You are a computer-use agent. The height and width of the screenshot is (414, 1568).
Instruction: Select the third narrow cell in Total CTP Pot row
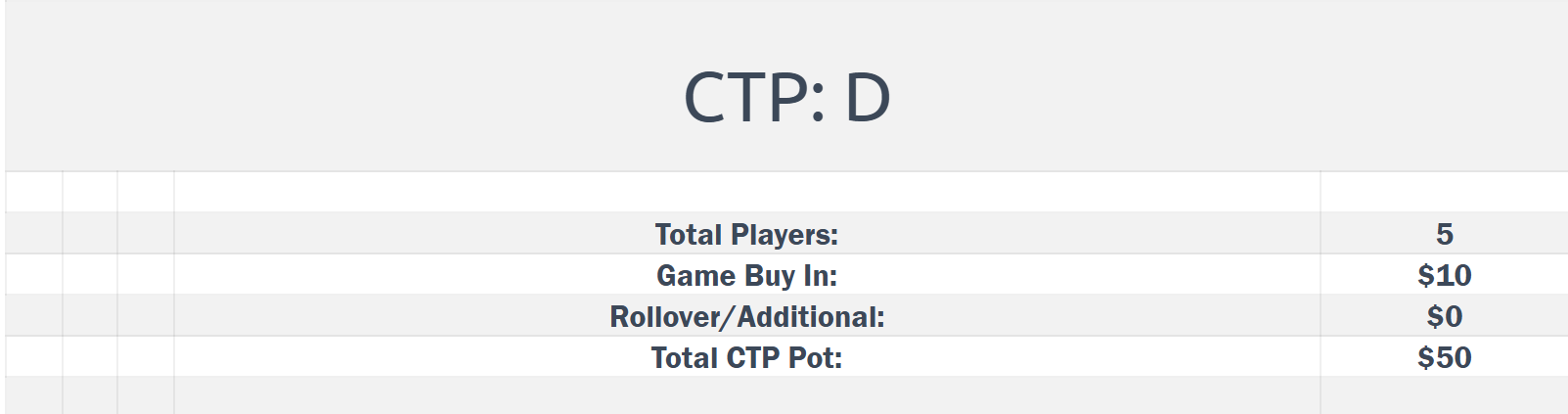click(x=146, y=357)
